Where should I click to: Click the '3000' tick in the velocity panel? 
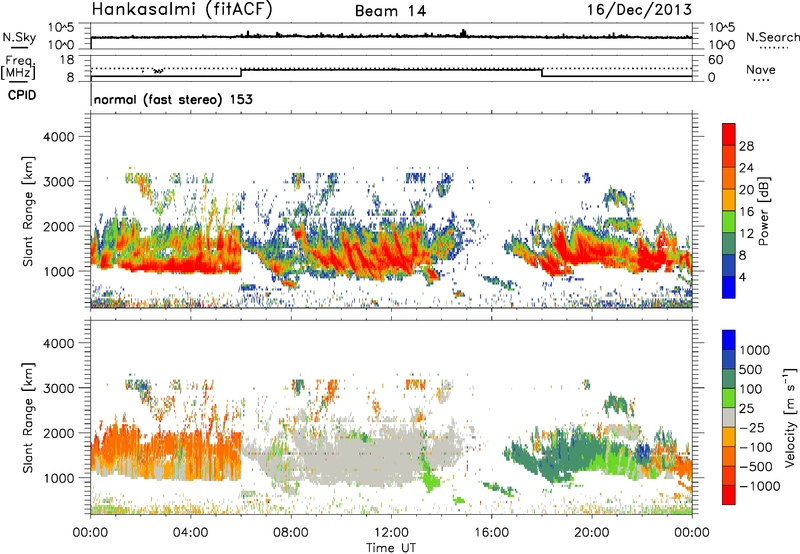(58, 388)
